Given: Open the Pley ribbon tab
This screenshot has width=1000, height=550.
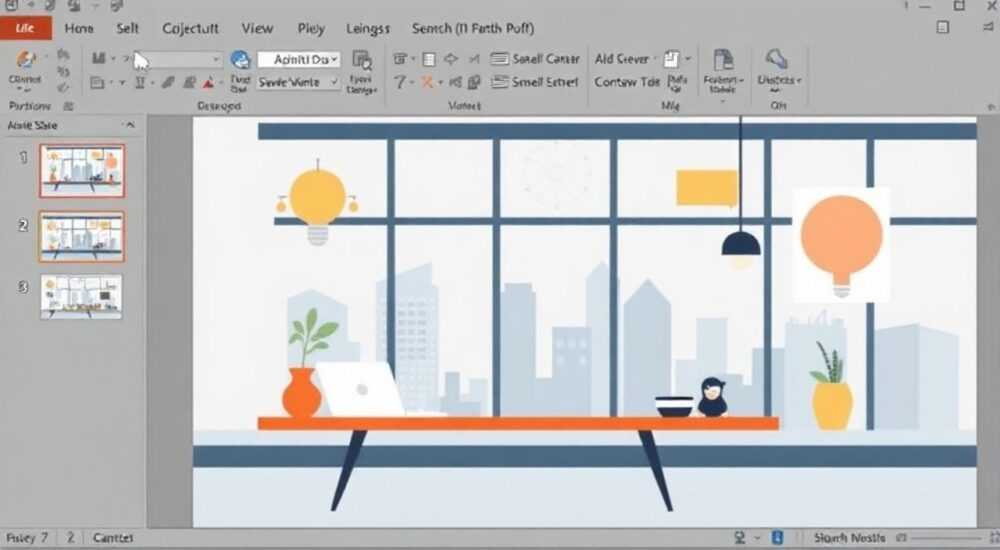Looking at the screenshot, I should [x=311, y=29].
